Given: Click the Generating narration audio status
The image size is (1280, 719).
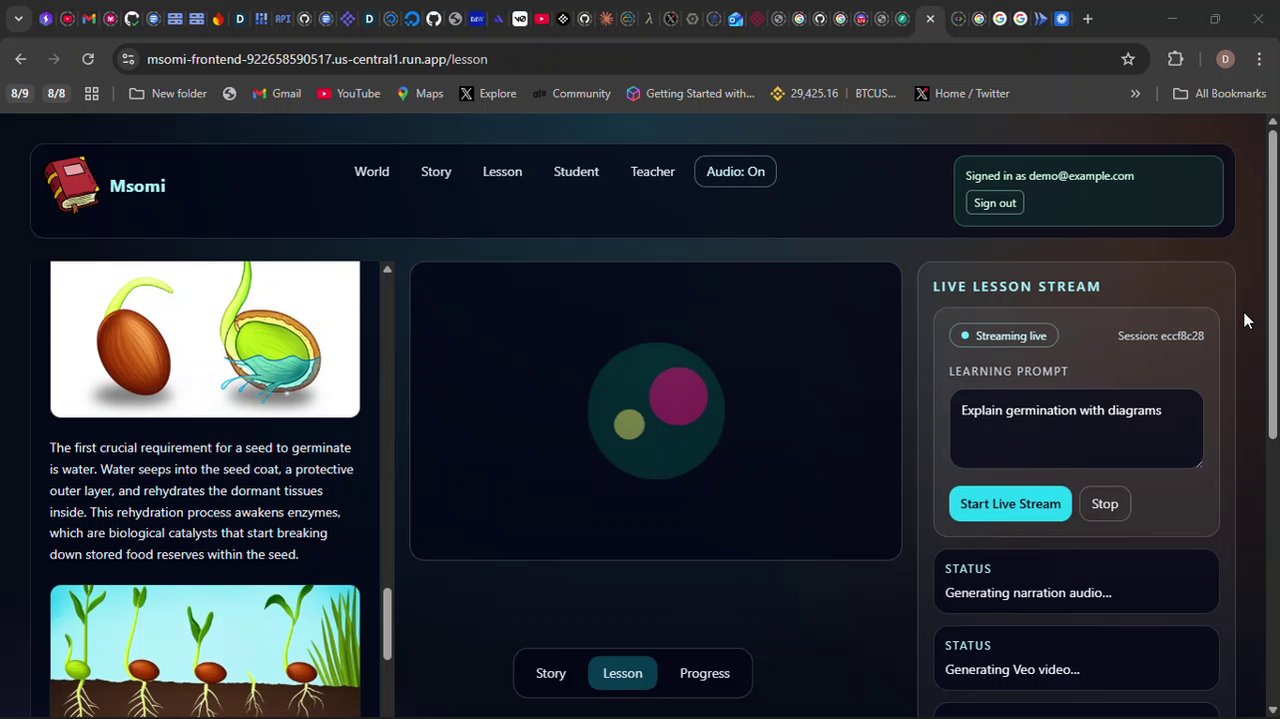Looking at the screenshot, I should click(x=1076, y=581).
